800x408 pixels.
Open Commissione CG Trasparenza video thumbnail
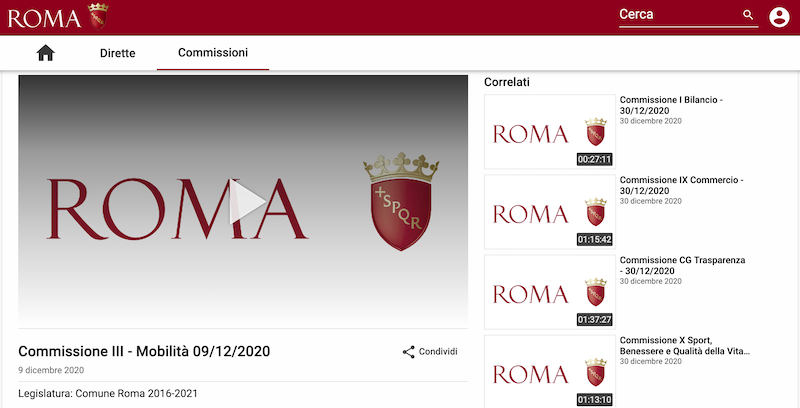(x=549, y=292)
